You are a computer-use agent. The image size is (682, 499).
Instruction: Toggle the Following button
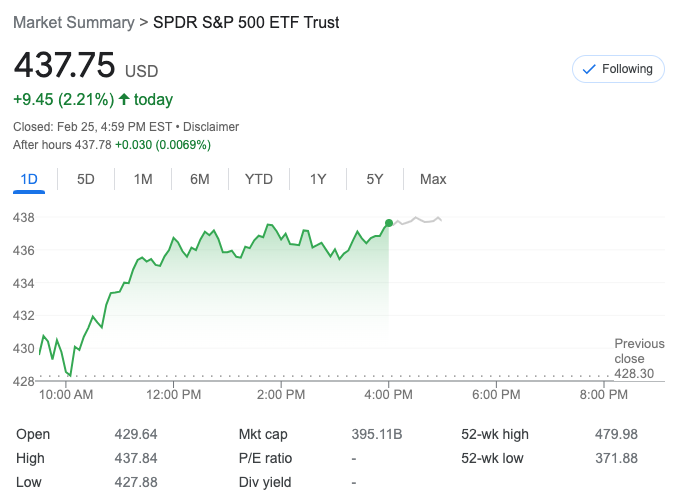[x=618, y=69]
